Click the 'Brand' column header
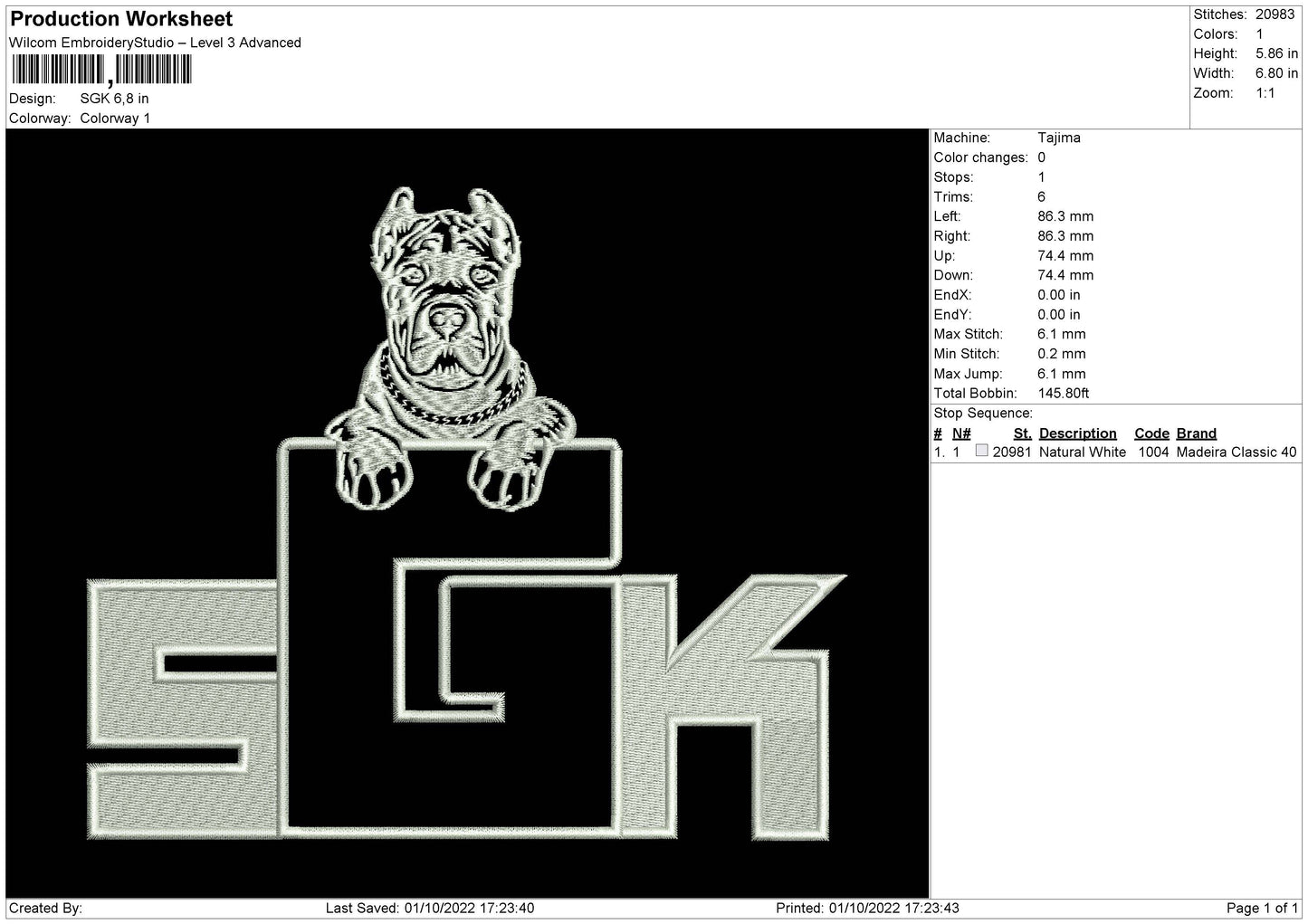The image size is (1308, 924). pyautogui.click(x=1197, y=433)
